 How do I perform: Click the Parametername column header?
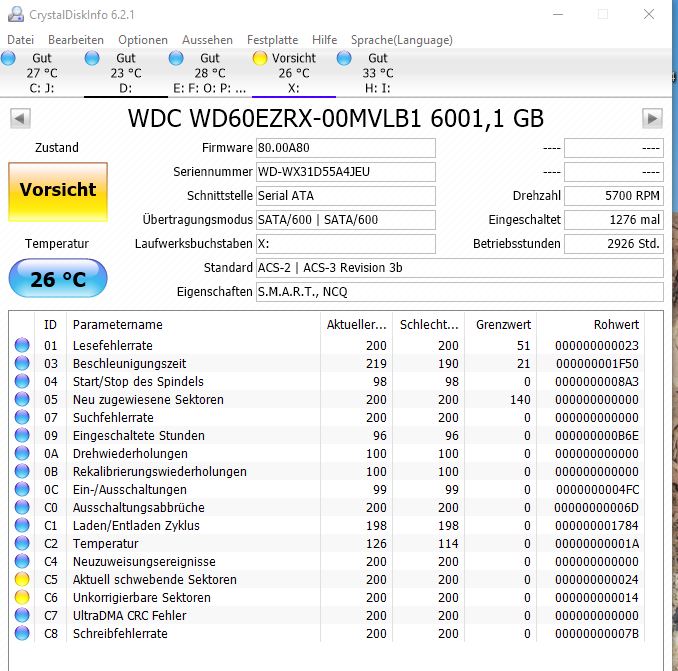pos(193,324)
